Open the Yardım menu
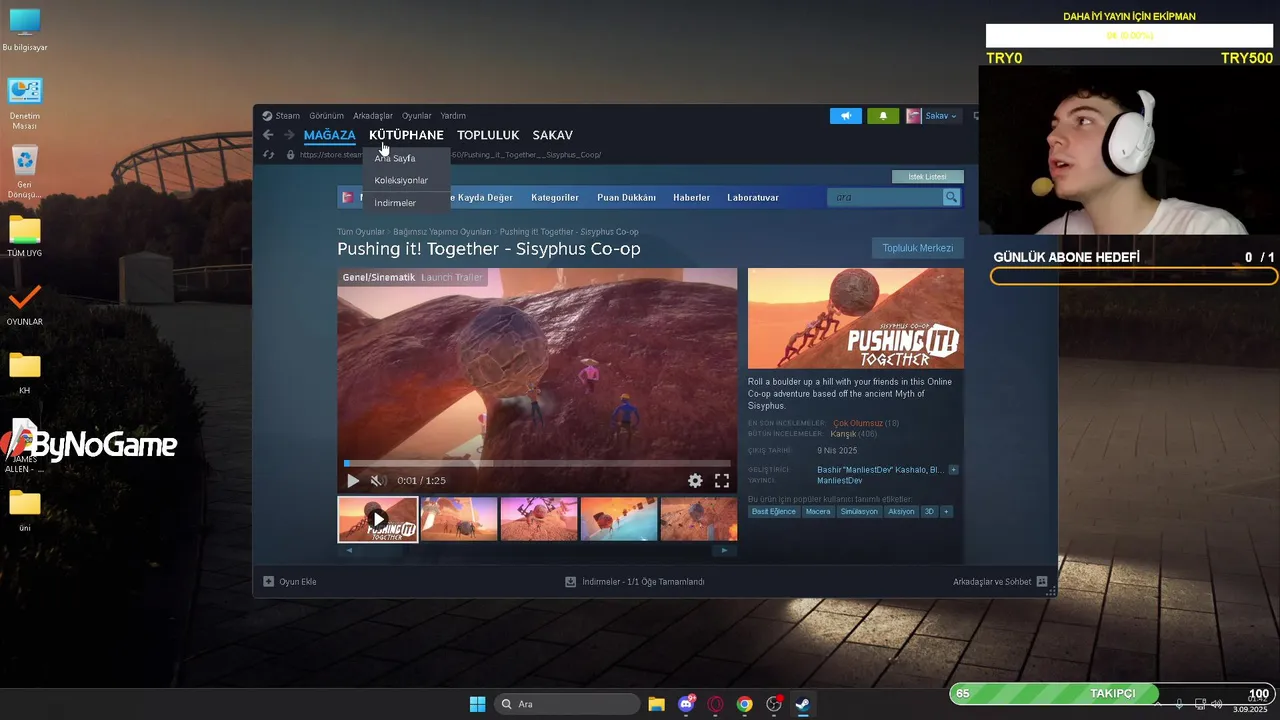Viewport: 1280px width, 720px height. pos(453,116)
